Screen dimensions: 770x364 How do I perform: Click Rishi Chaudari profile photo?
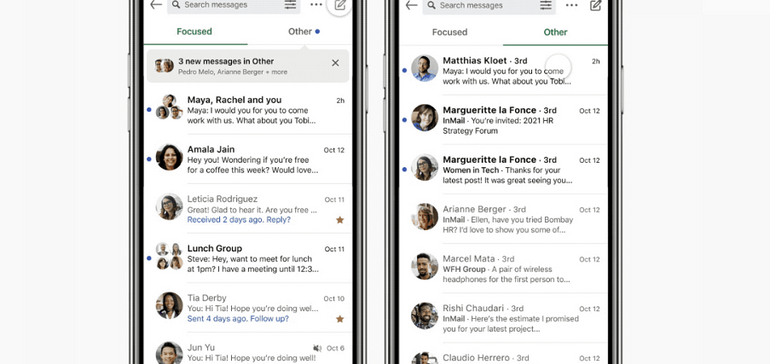click(425, 316)
